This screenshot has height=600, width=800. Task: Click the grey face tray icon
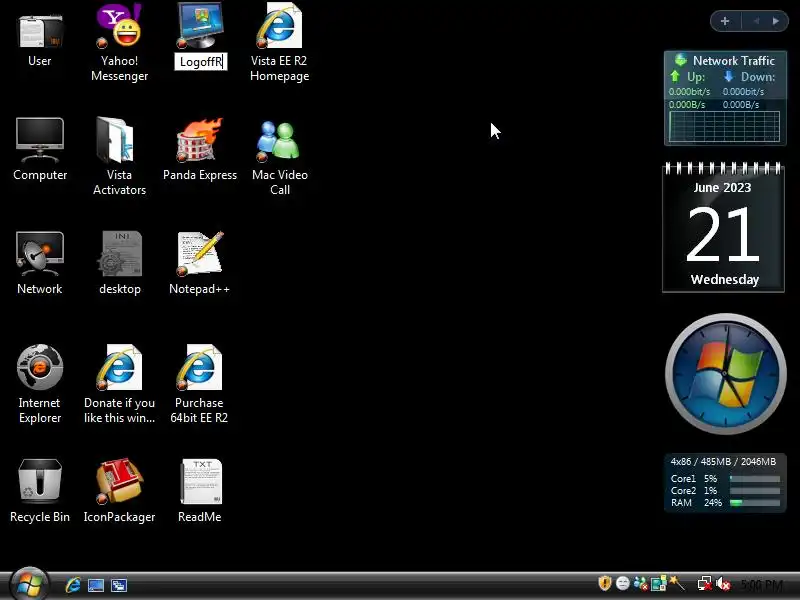(x=622, y=583)
